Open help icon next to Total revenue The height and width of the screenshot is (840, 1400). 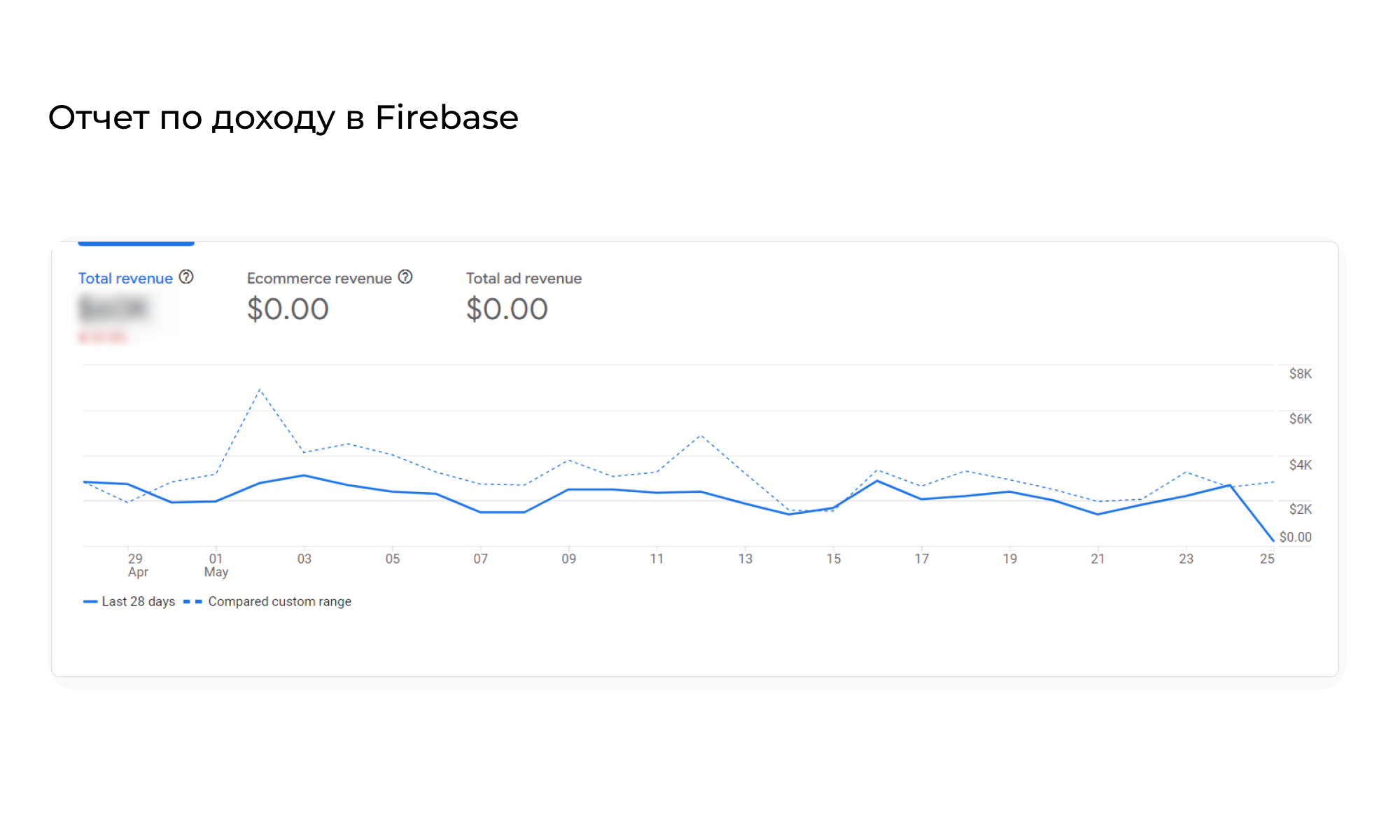tap(186, 277)
